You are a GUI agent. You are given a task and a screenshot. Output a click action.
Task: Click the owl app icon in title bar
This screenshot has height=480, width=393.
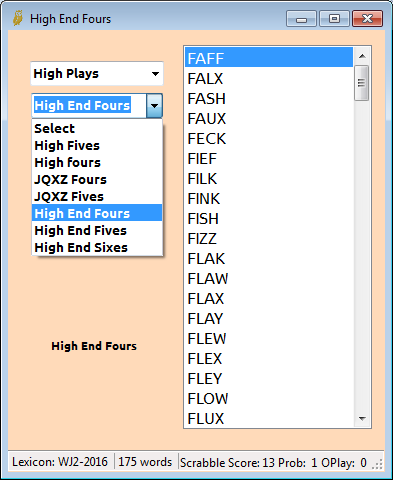pos(18,18)
